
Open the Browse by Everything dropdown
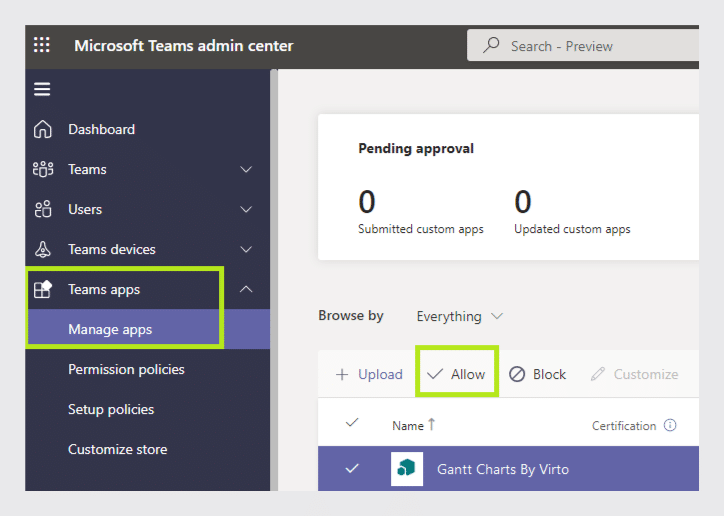459,316
